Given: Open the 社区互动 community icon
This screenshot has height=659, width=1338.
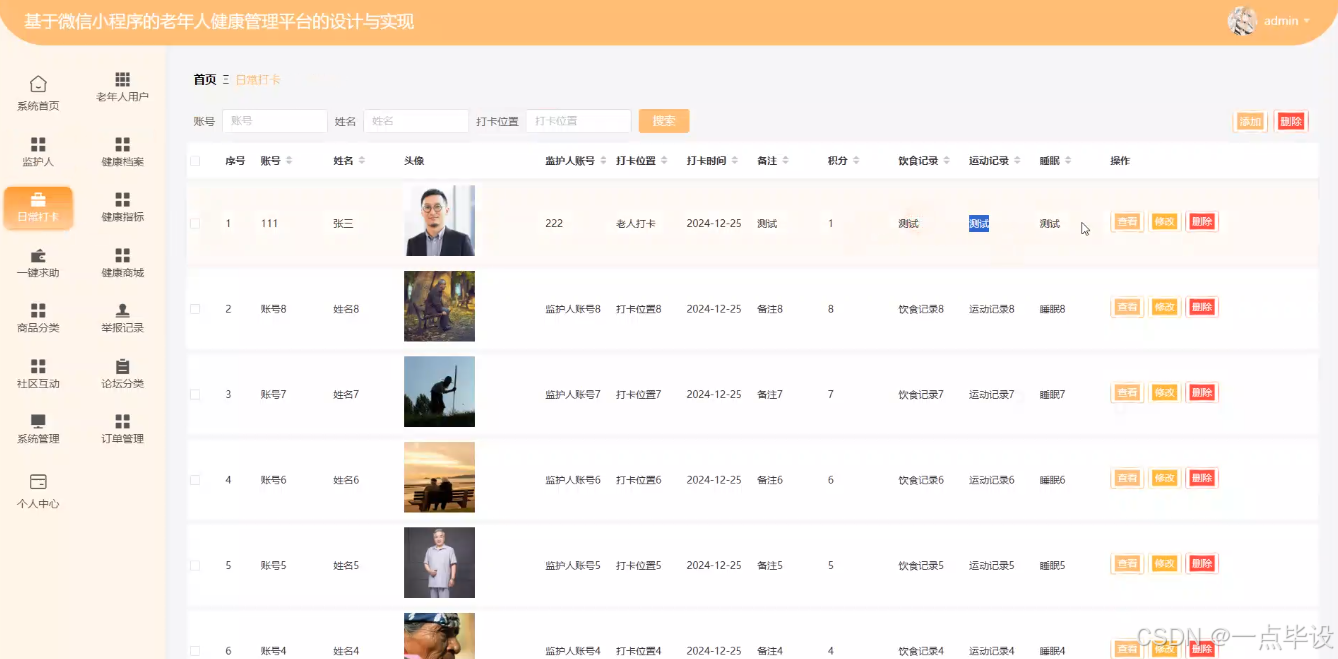Looking at the screenshot, I should 37,375.
